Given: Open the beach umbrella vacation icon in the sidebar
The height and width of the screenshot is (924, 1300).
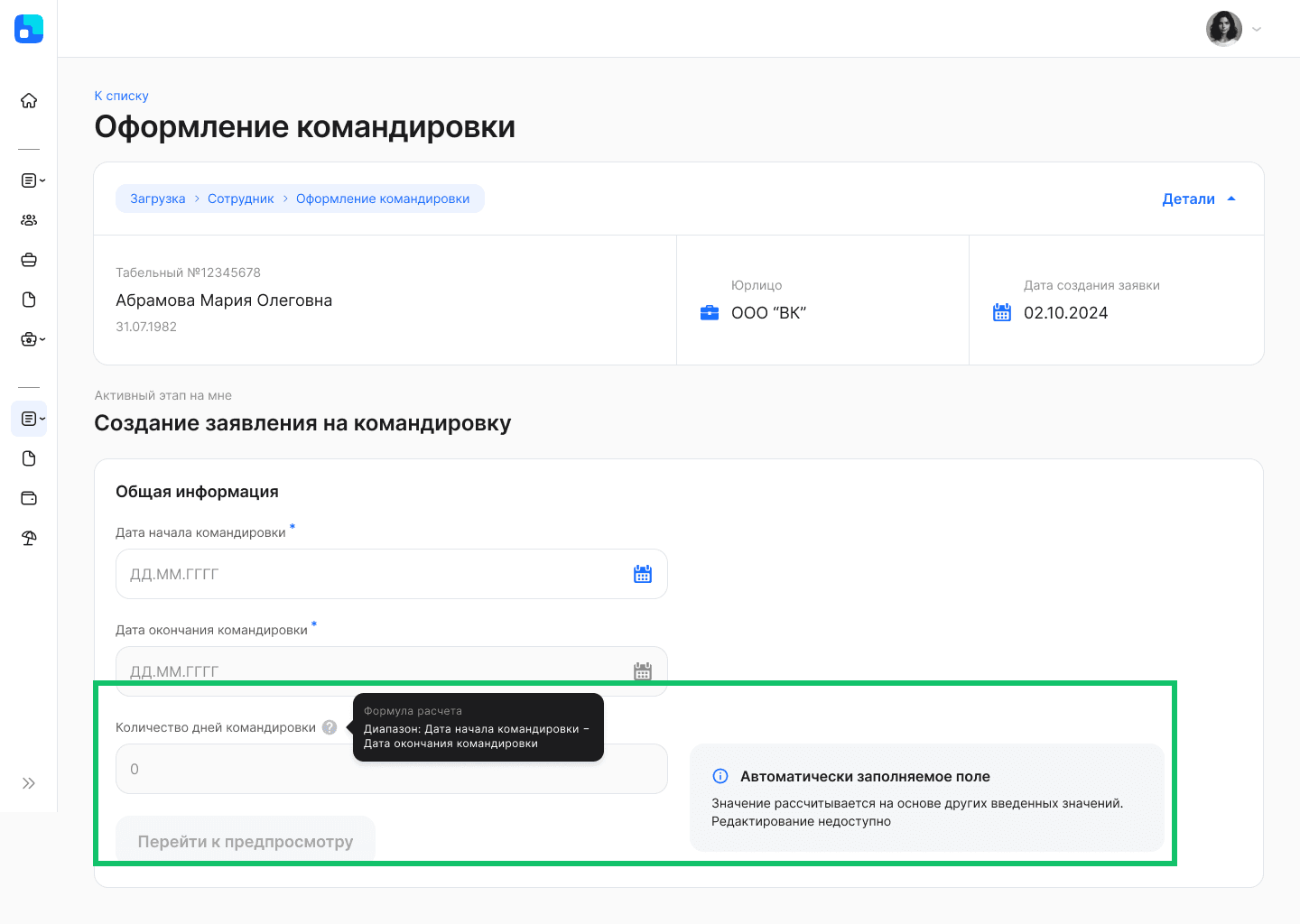Looking at the screenshot, I should pos(29,538).
